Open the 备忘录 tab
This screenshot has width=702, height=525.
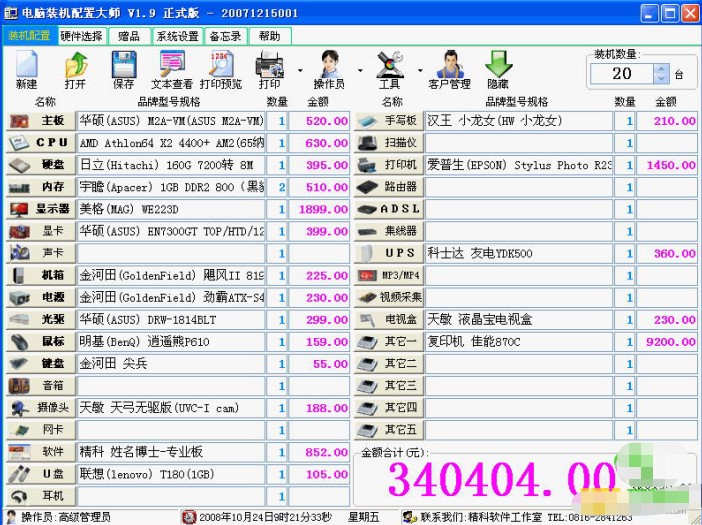(x=226, y=36)
